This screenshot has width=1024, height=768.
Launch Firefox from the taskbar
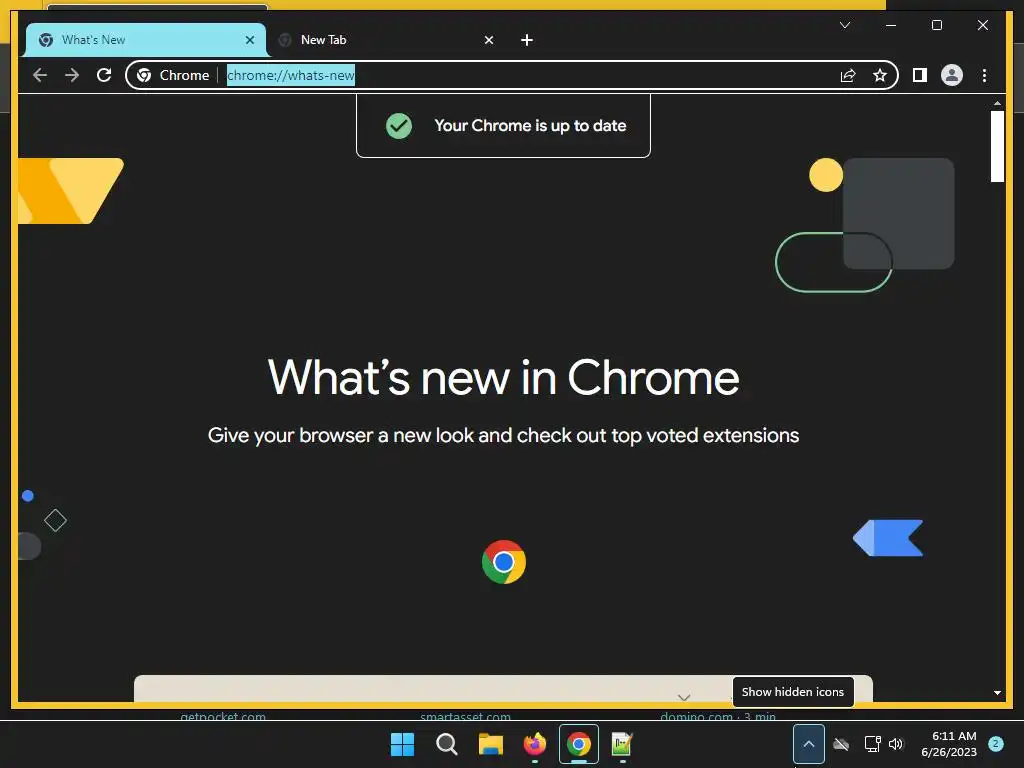[x=535, y=744]
